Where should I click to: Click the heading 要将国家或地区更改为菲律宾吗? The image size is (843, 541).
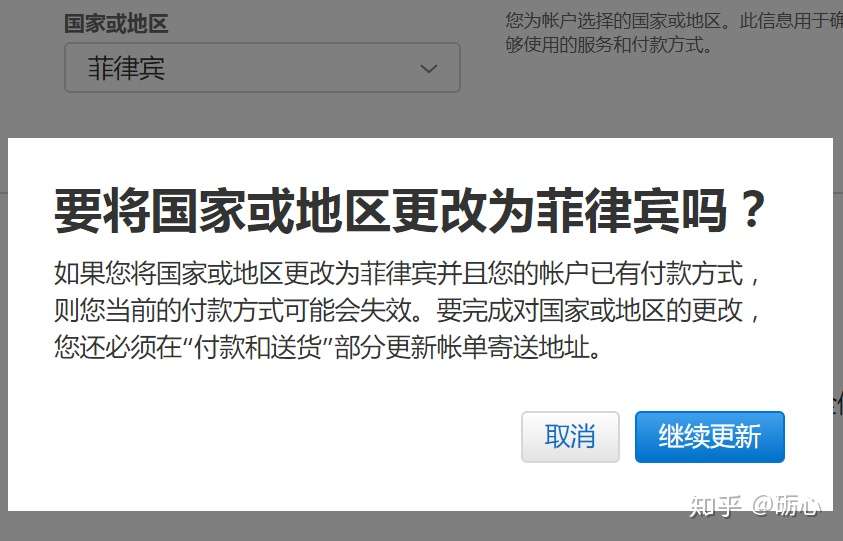(409, 210)
